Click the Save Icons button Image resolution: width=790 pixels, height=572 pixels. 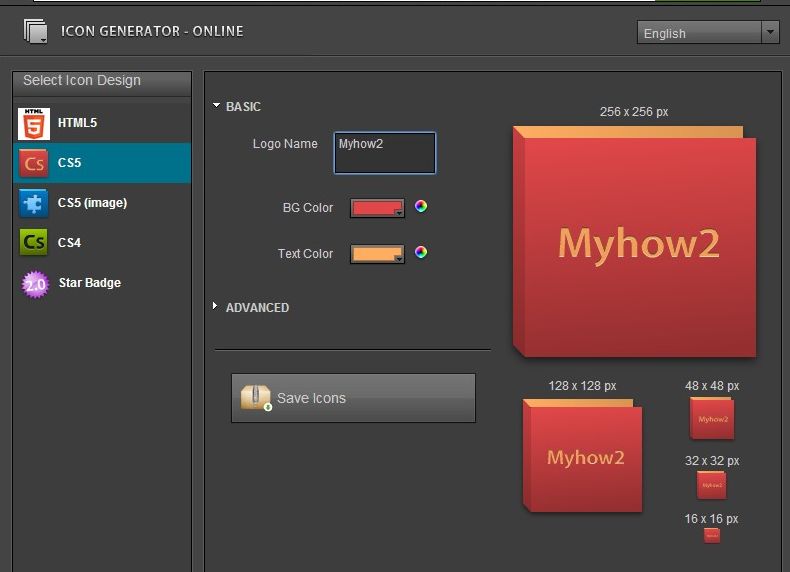click(353, 398)
